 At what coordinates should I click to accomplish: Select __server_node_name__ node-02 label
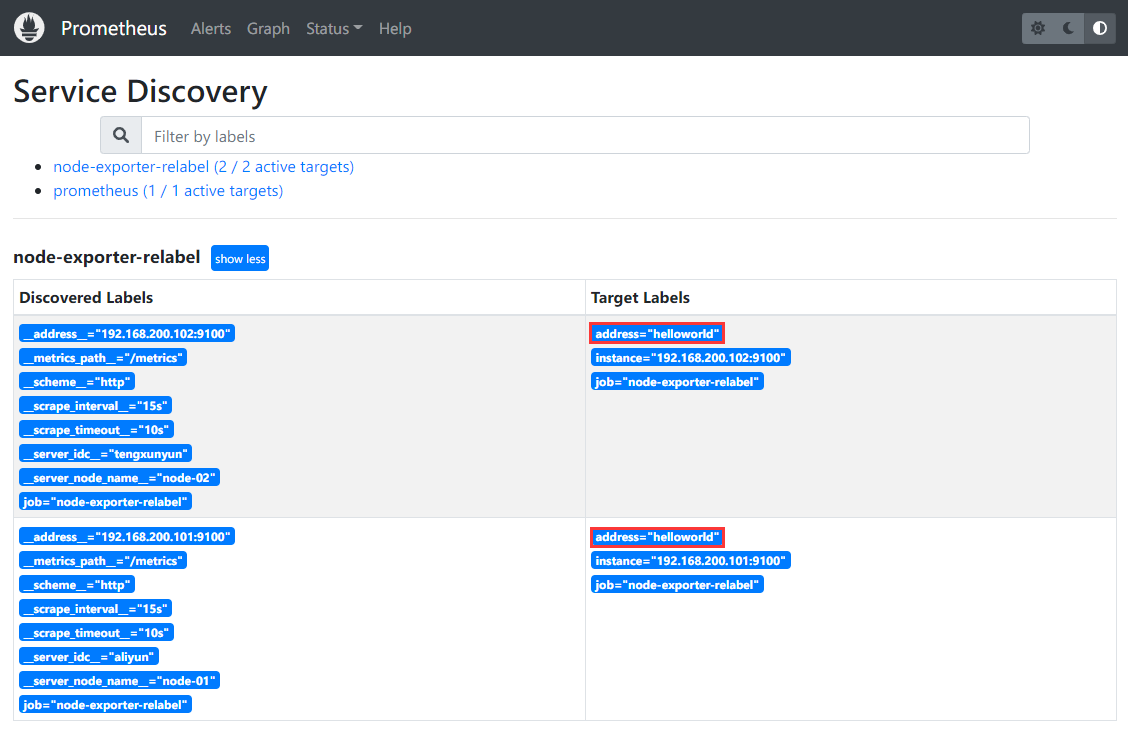[119, 478]
